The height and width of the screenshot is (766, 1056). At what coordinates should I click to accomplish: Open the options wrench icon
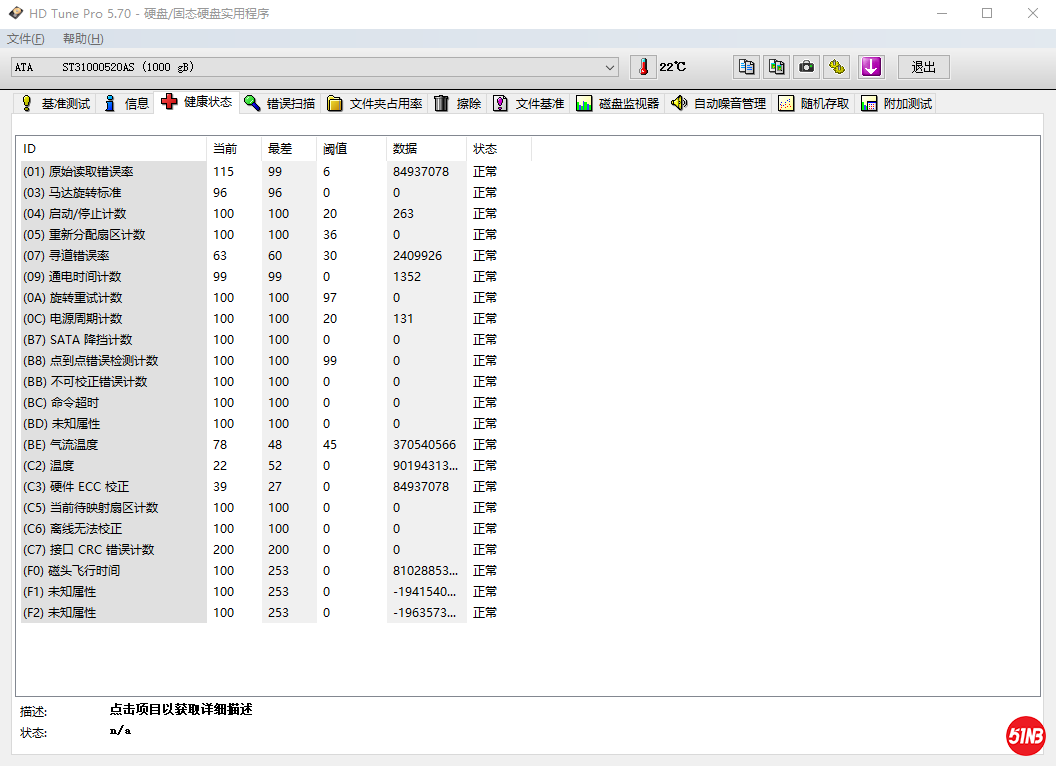click(x=837, y=67)
